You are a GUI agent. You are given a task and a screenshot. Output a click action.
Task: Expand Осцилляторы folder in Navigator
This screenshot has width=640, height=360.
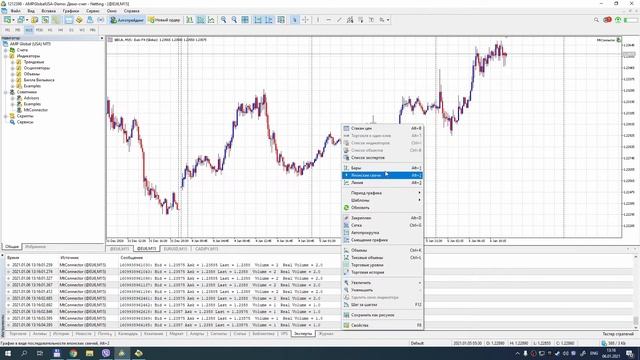point(13,68)
